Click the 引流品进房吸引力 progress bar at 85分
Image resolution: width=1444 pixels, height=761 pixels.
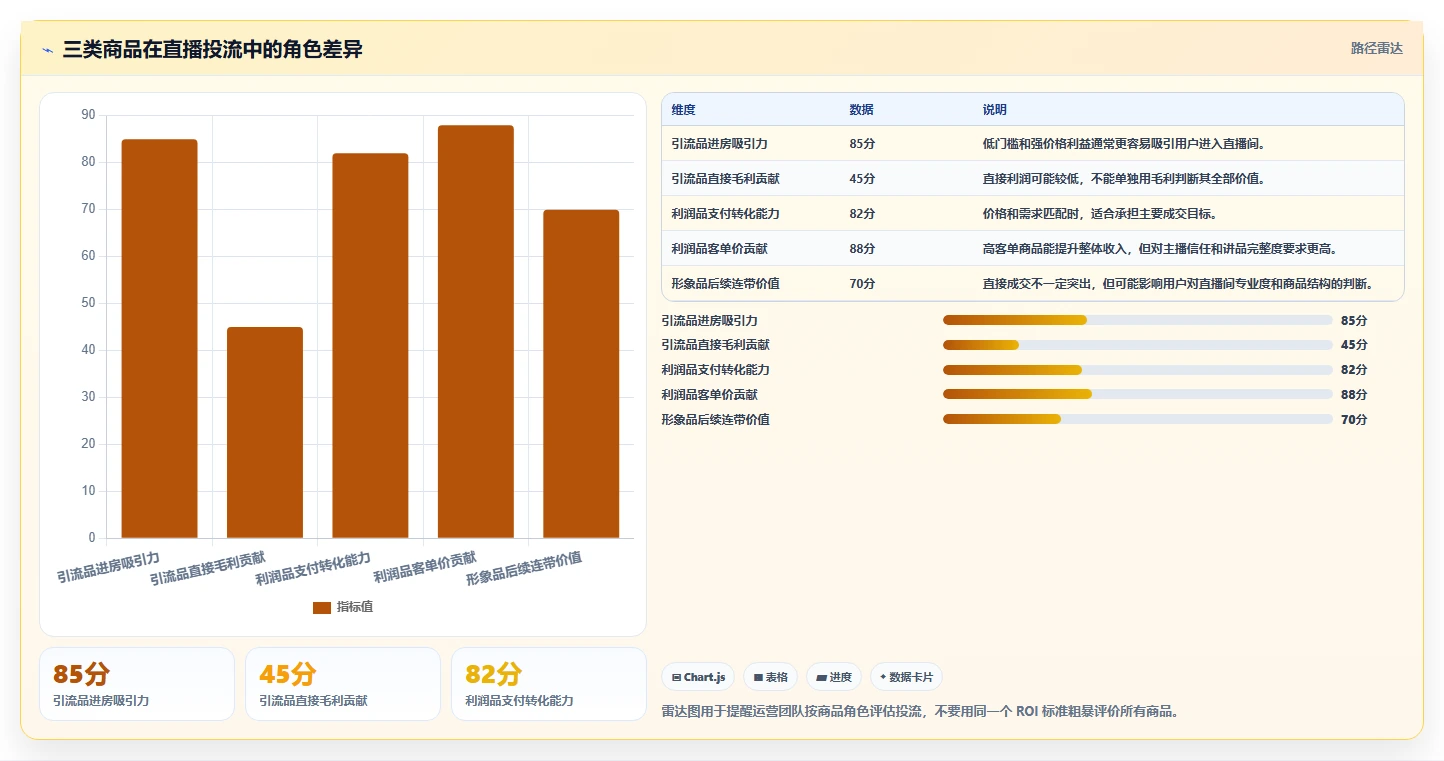point(1138,320)
